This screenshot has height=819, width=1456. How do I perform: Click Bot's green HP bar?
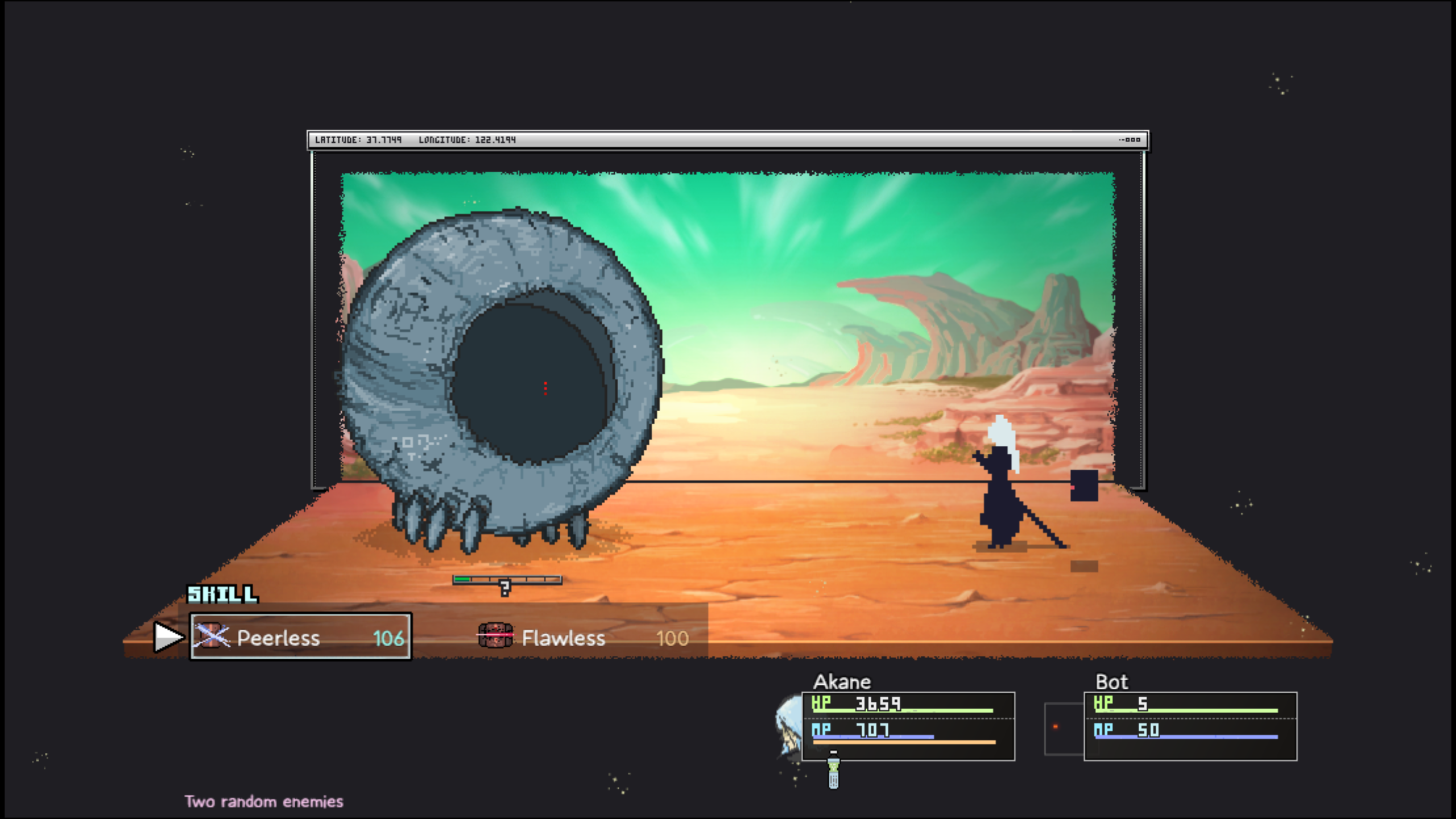tap(1186, 710)
